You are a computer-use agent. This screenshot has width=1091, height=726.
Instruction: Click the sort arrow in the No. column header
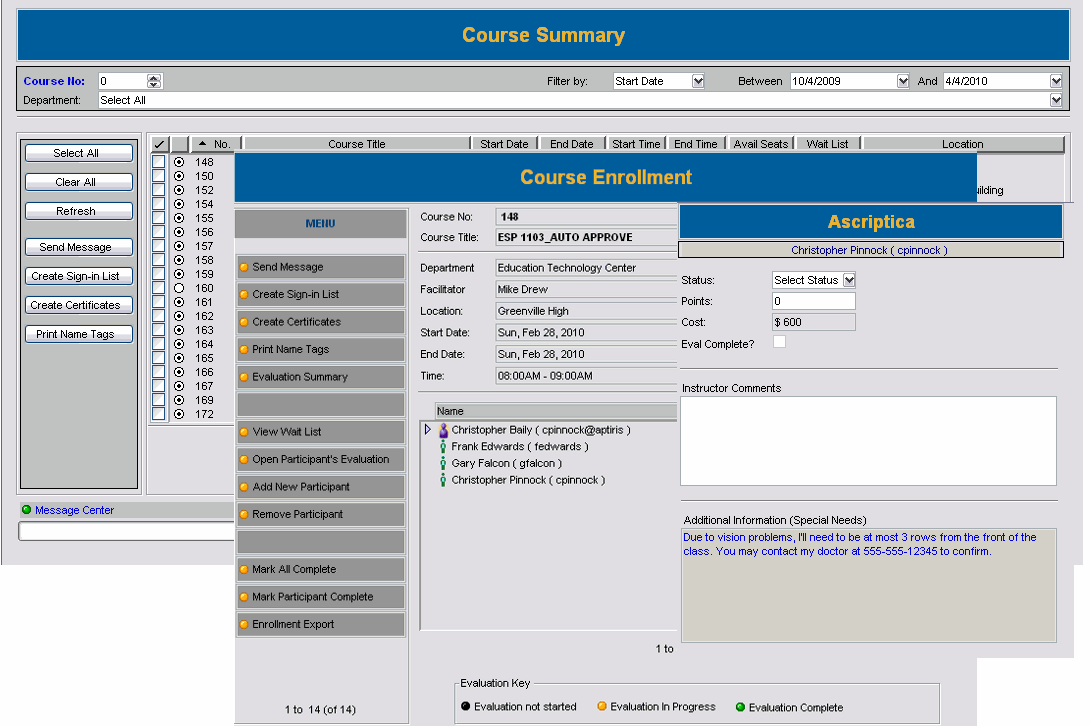[x=203, y=144]
